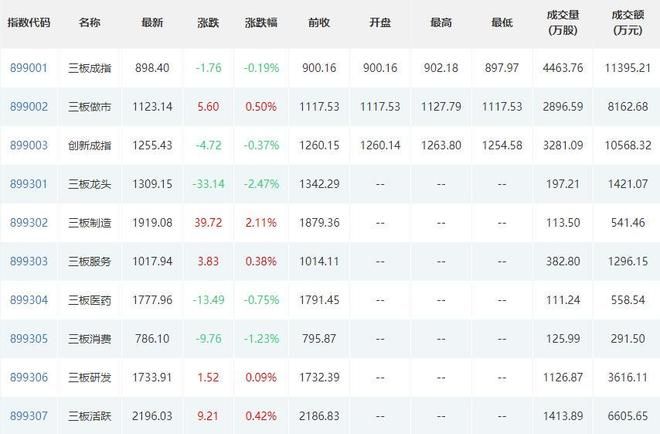Image resolution: width=660 pixels, height=434 pixels.
Task: Sort by 涨跌幅 column header
Action: pyautogui.click(x=261, y=22)
